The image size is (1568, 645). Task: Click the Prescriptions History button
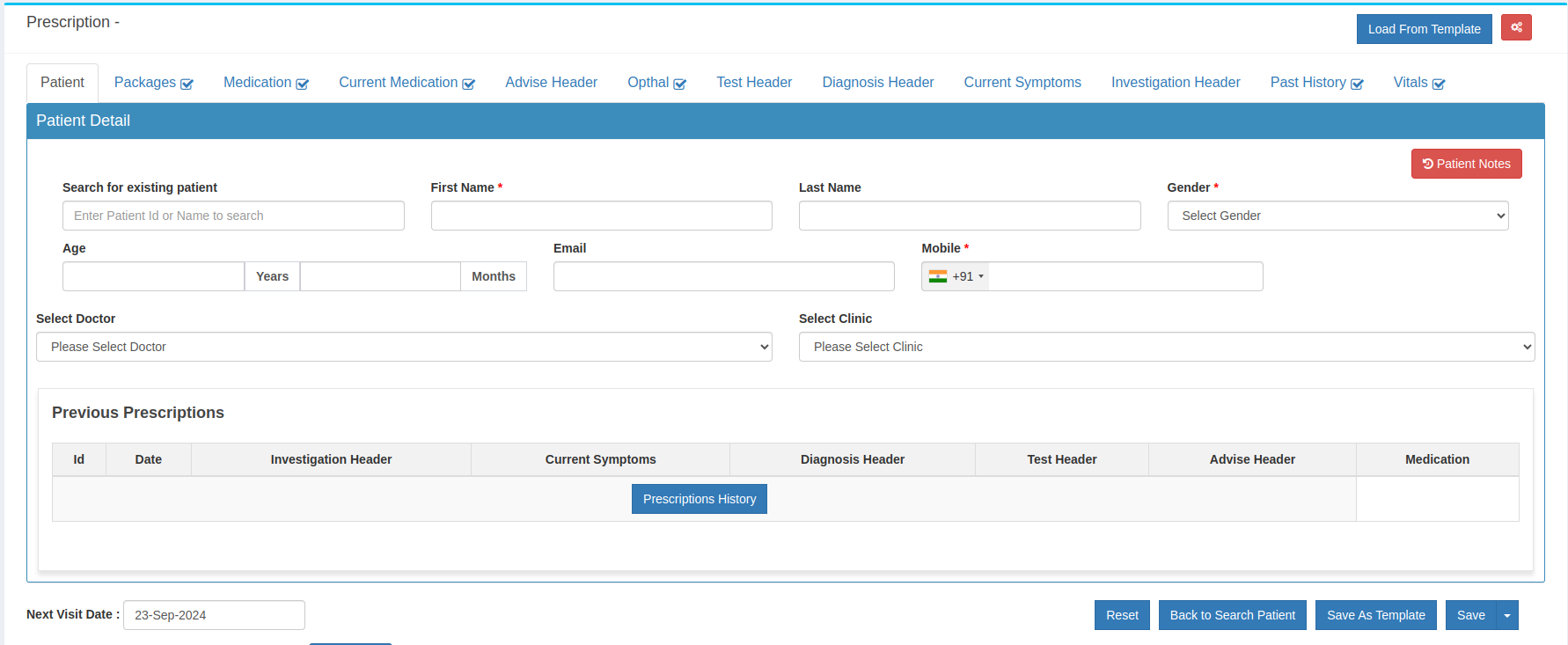coord(699,499)
